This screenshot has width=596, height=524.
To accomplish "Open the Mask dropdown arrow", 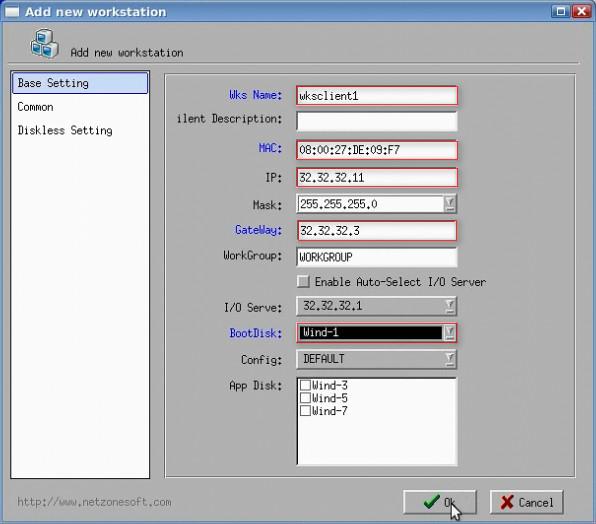I will click(450, 204).
